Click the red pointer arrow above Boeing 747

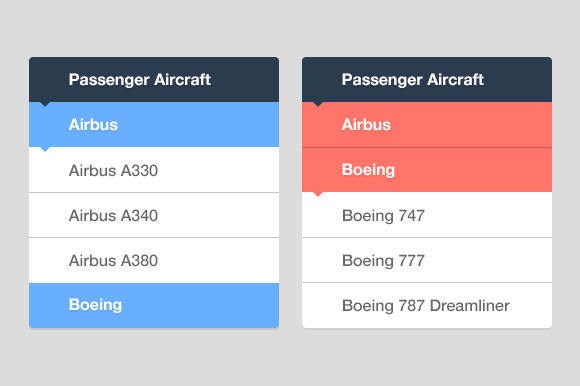coord(318,194)
